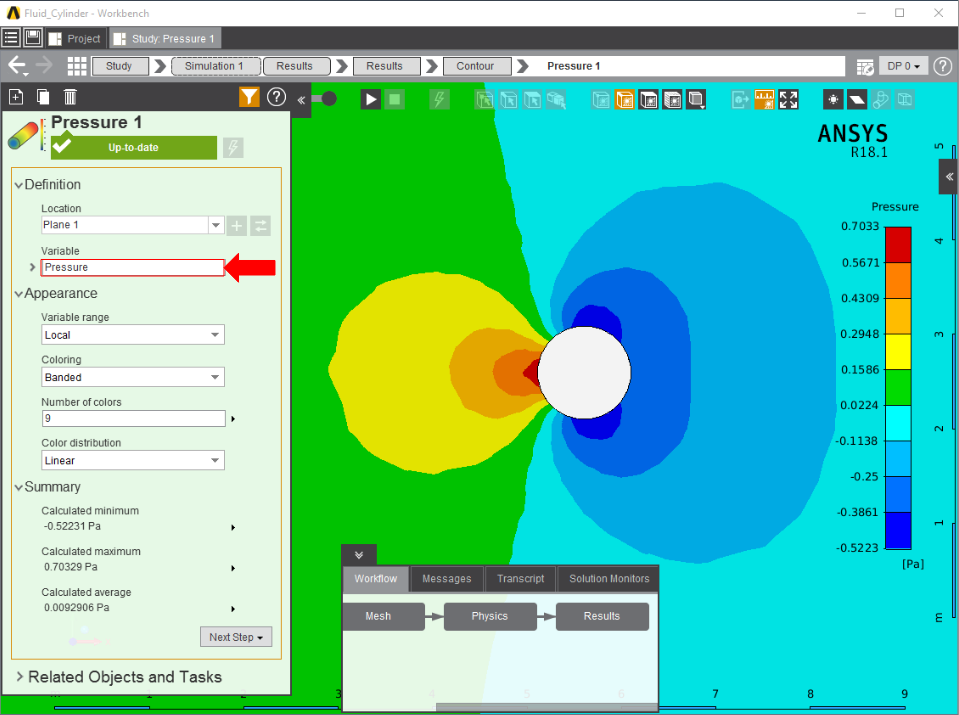Click the fit-to-window expand arrows icon
959x715 pixels.
788,99
